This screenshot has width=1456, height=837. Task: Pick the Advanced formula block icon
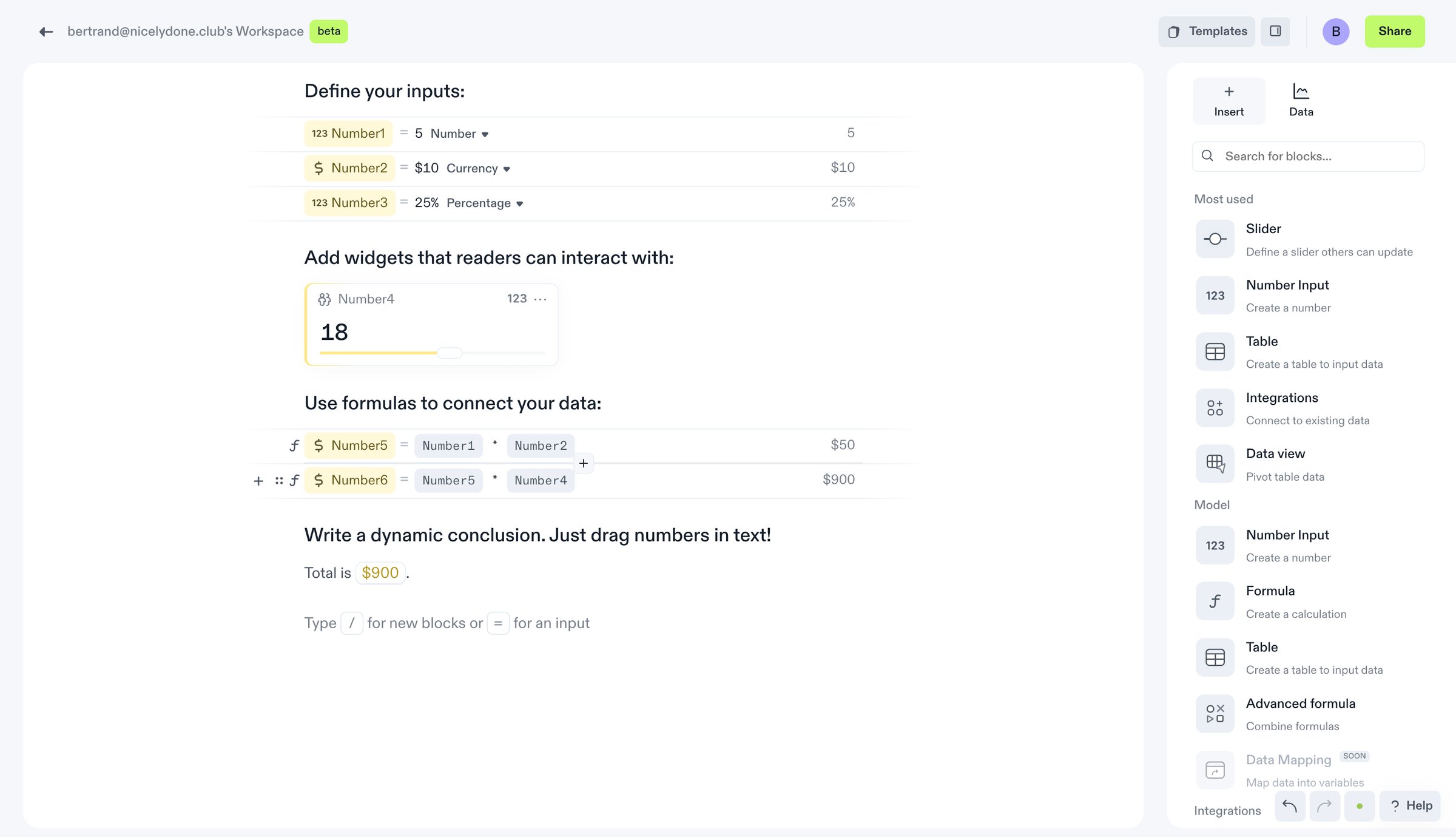pyautogui.click(x=1215, y=714)
